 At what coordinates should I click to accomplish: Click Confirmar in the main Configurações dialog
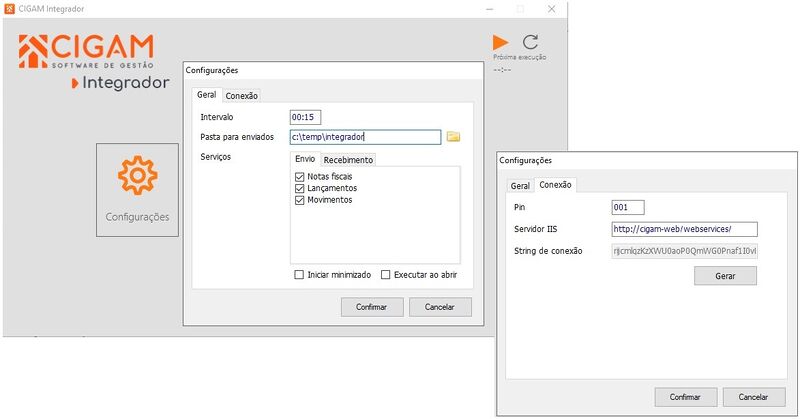(372, 307)
